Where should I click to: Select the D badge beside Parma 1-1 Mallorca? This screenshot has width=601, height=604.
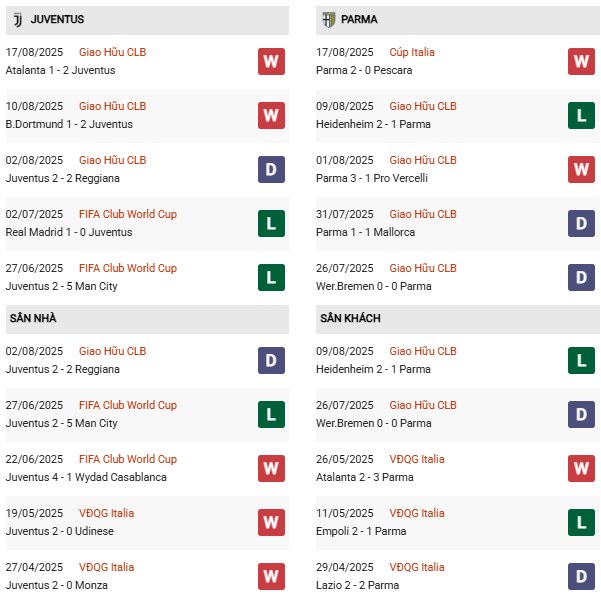coord(581,223)
